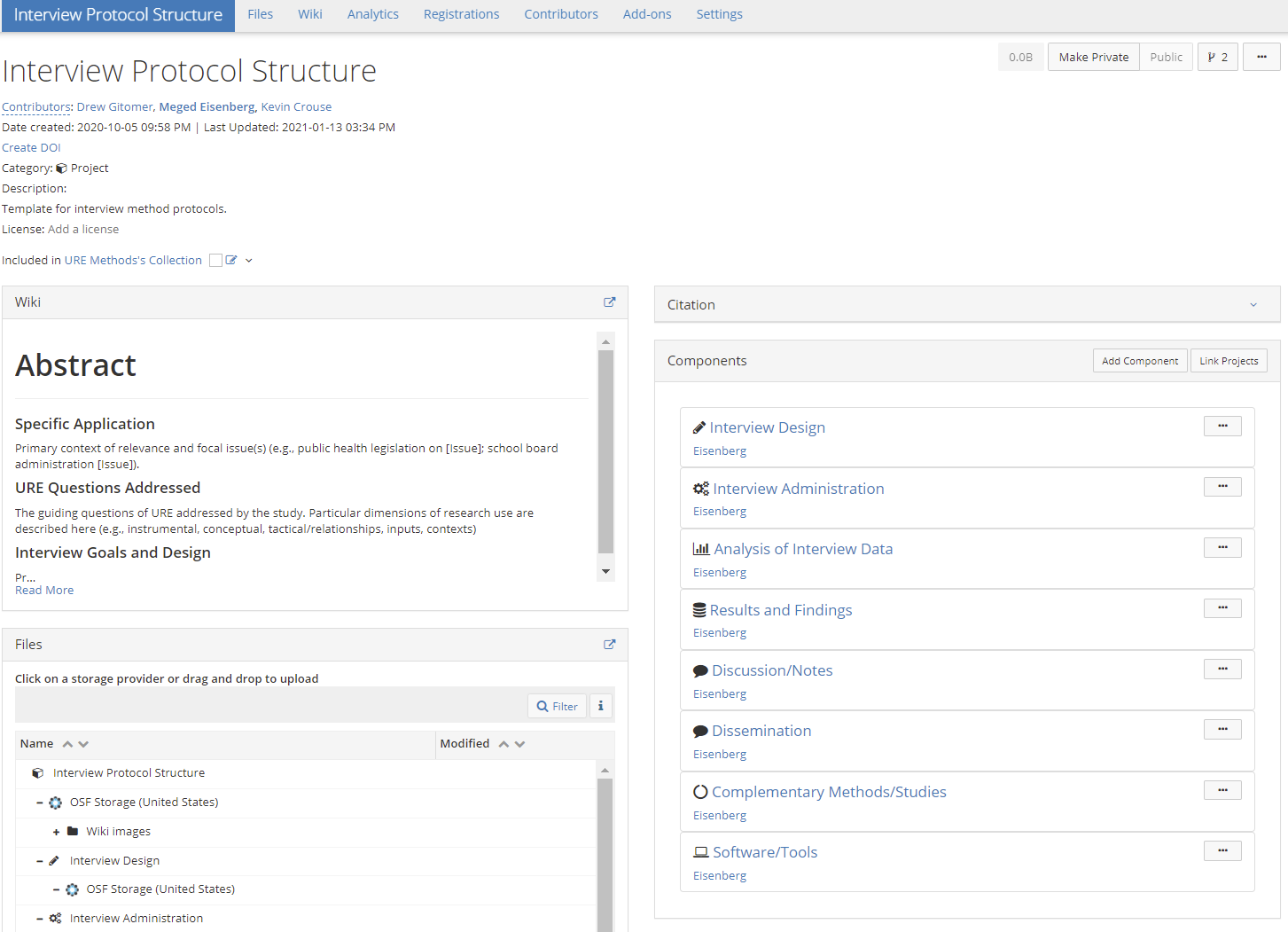Expand the Wiki images folder
The image size is (1288, 932).
tap(56, 832)
